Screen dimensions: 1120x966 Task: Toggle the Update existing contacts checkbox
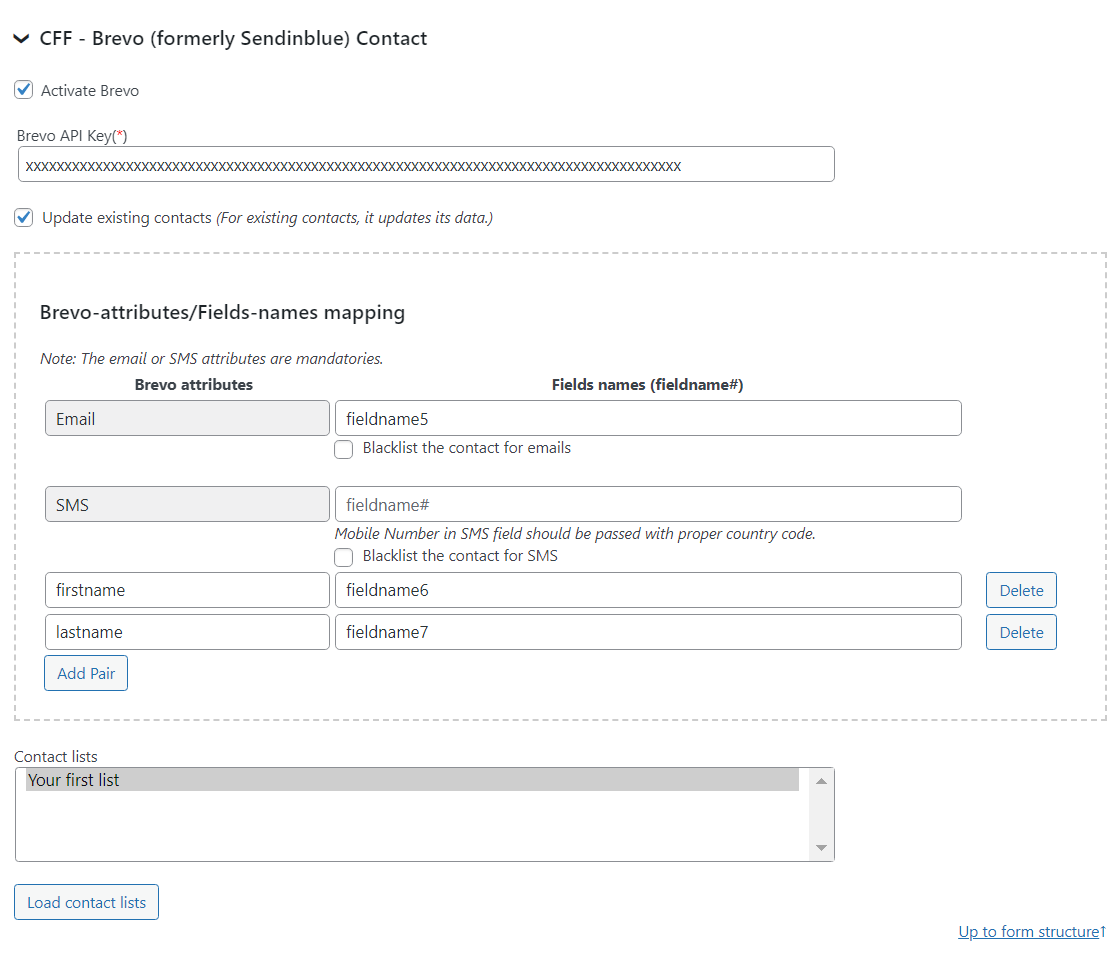coord(24,217)
